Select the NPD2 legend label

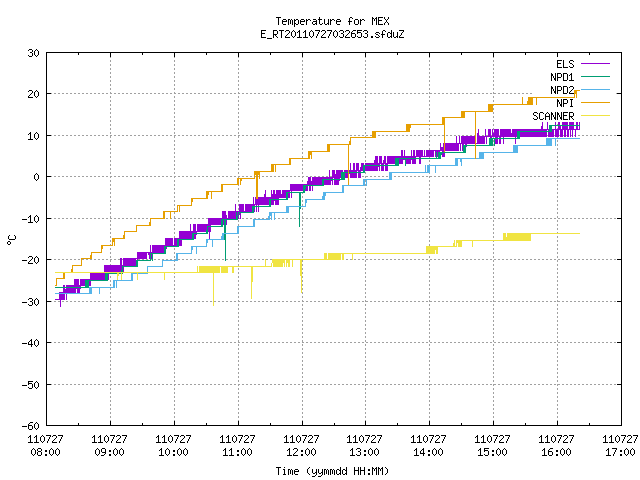tap(562, 90)
